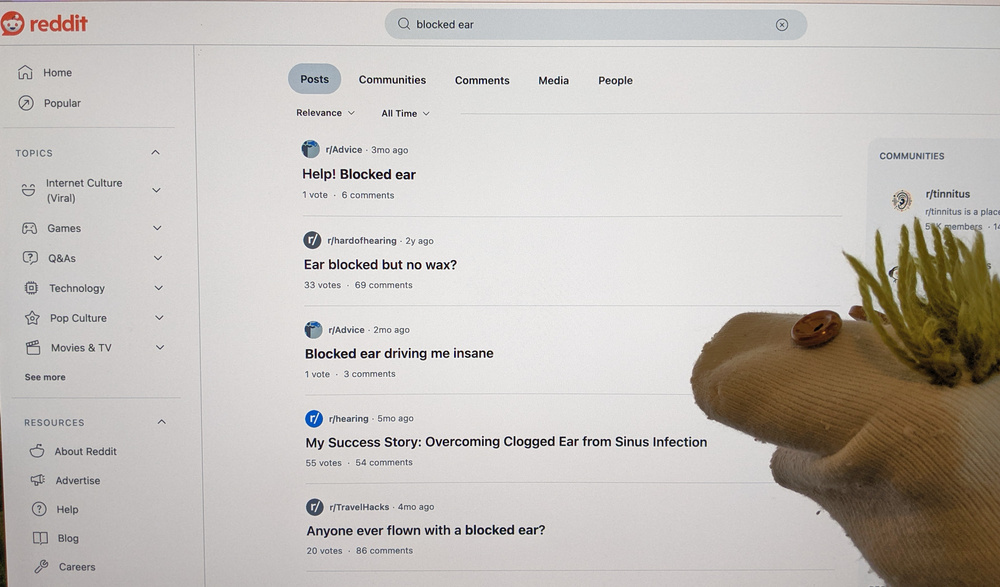Expand the Q&As topic chevron
1000x587 pixels.
158,258
